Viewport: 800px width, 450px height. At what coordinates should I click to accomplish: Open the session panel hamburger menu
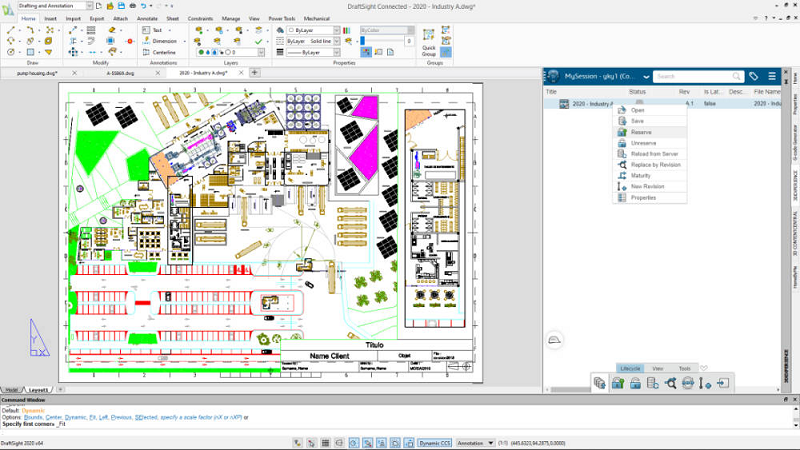click(770, 76)
